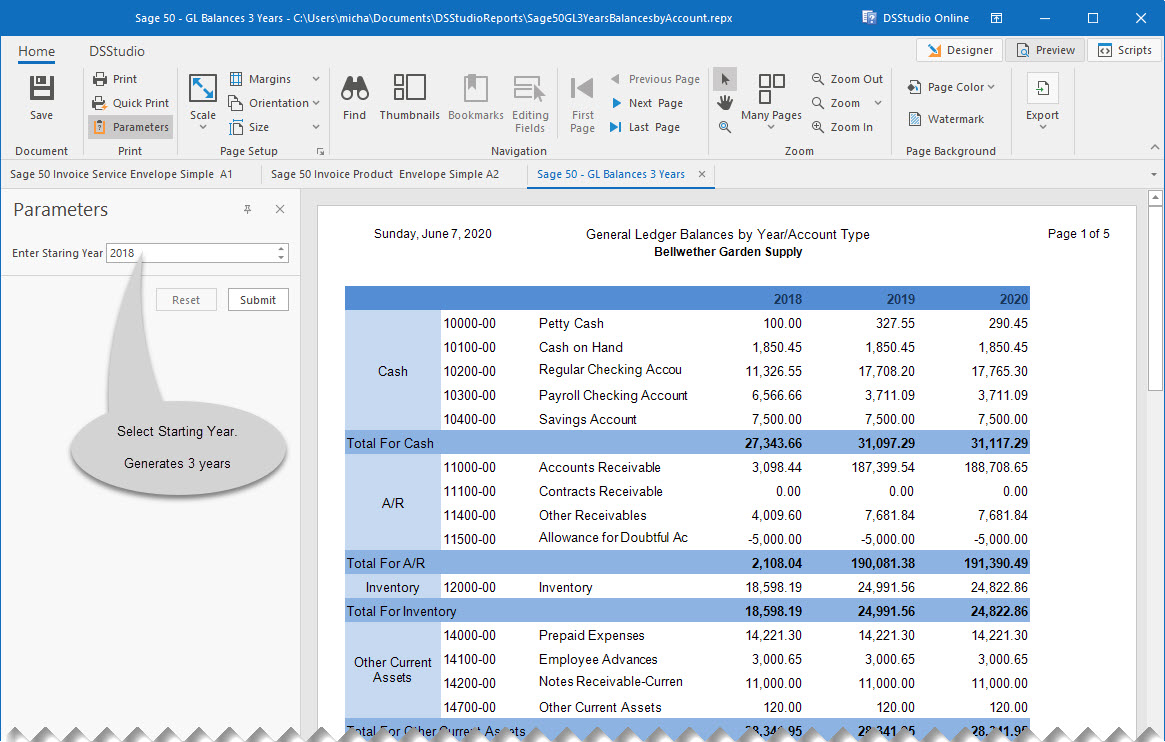The width and height of the screenshot is (1165, 742).
Task: Click the Zoom magnifier button
Action: pos(837,102)
